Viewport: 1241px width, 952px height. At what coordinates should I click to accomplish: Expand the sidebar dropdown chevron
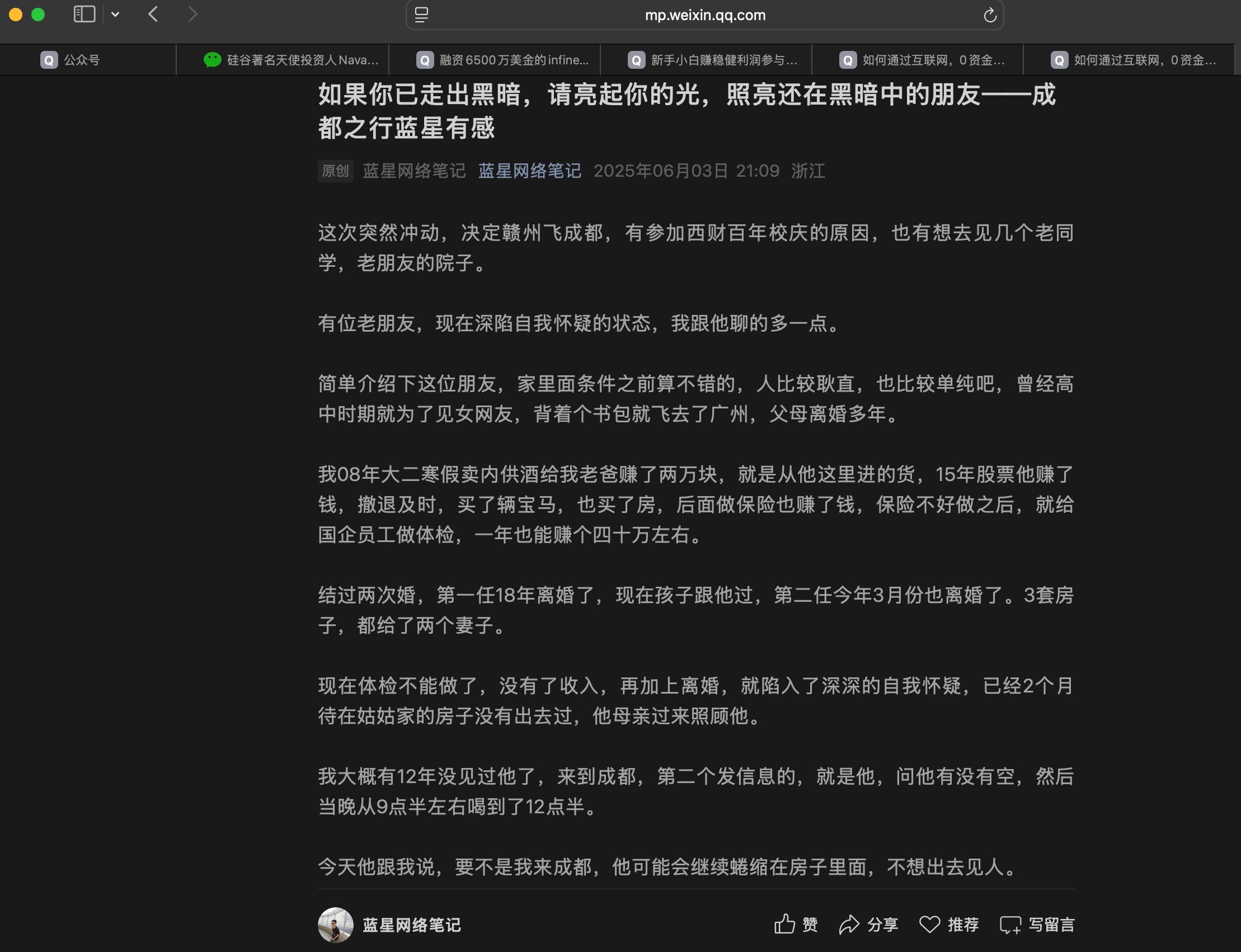pyautogui.click(x=116, y=15)
